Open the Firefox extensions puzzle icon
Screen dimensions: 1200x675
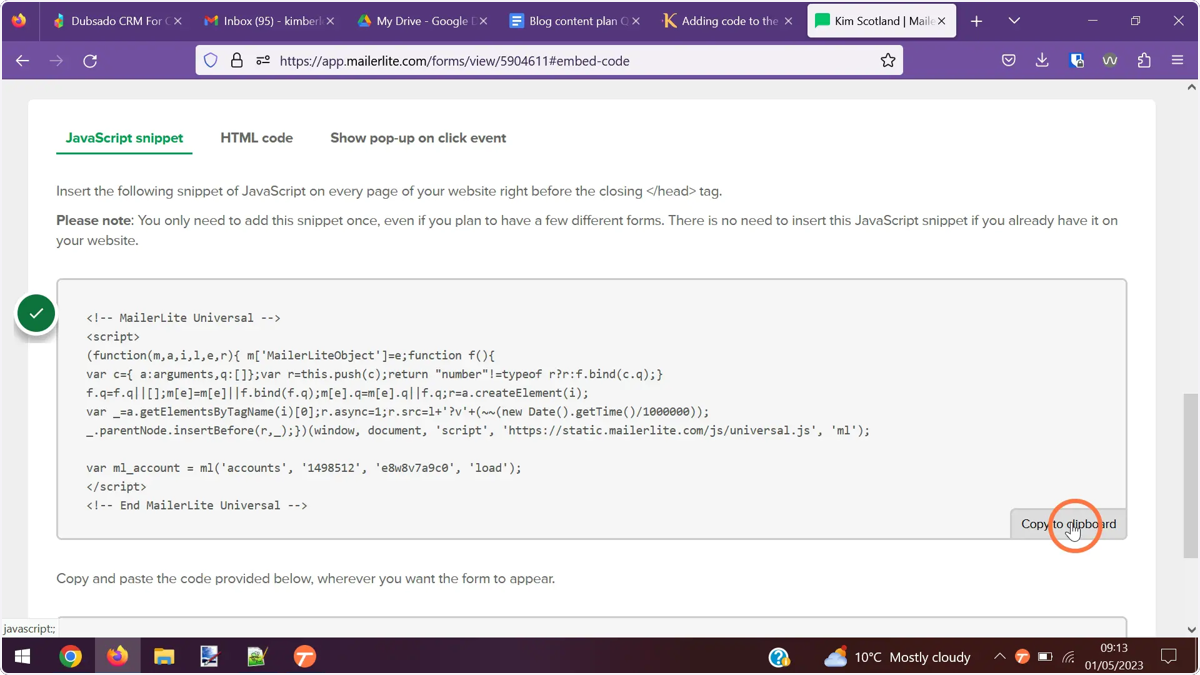pyautogui.click(x=1144, y=61)
